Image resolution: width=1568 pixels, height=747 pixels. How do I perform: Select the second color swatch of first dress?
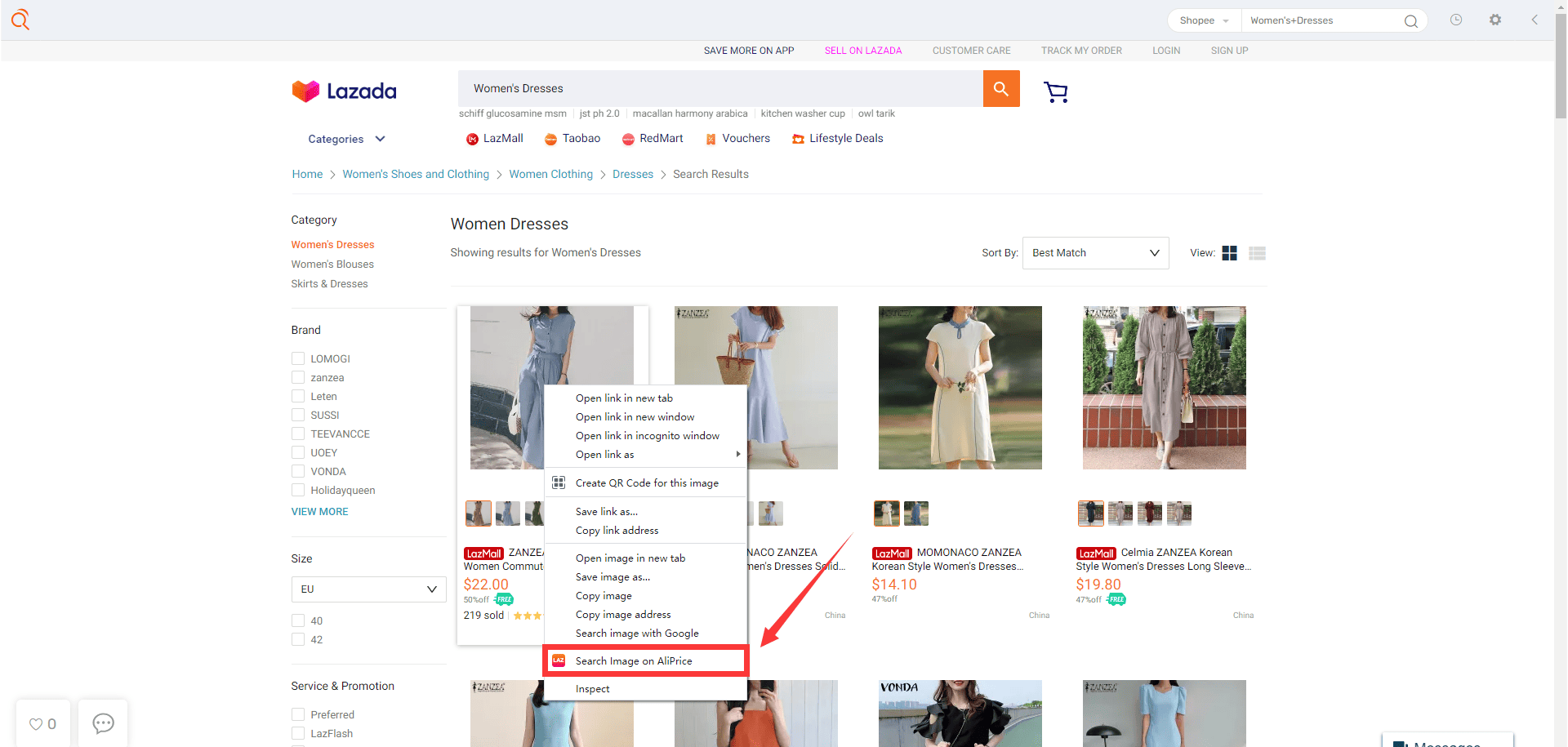(508, 514)
